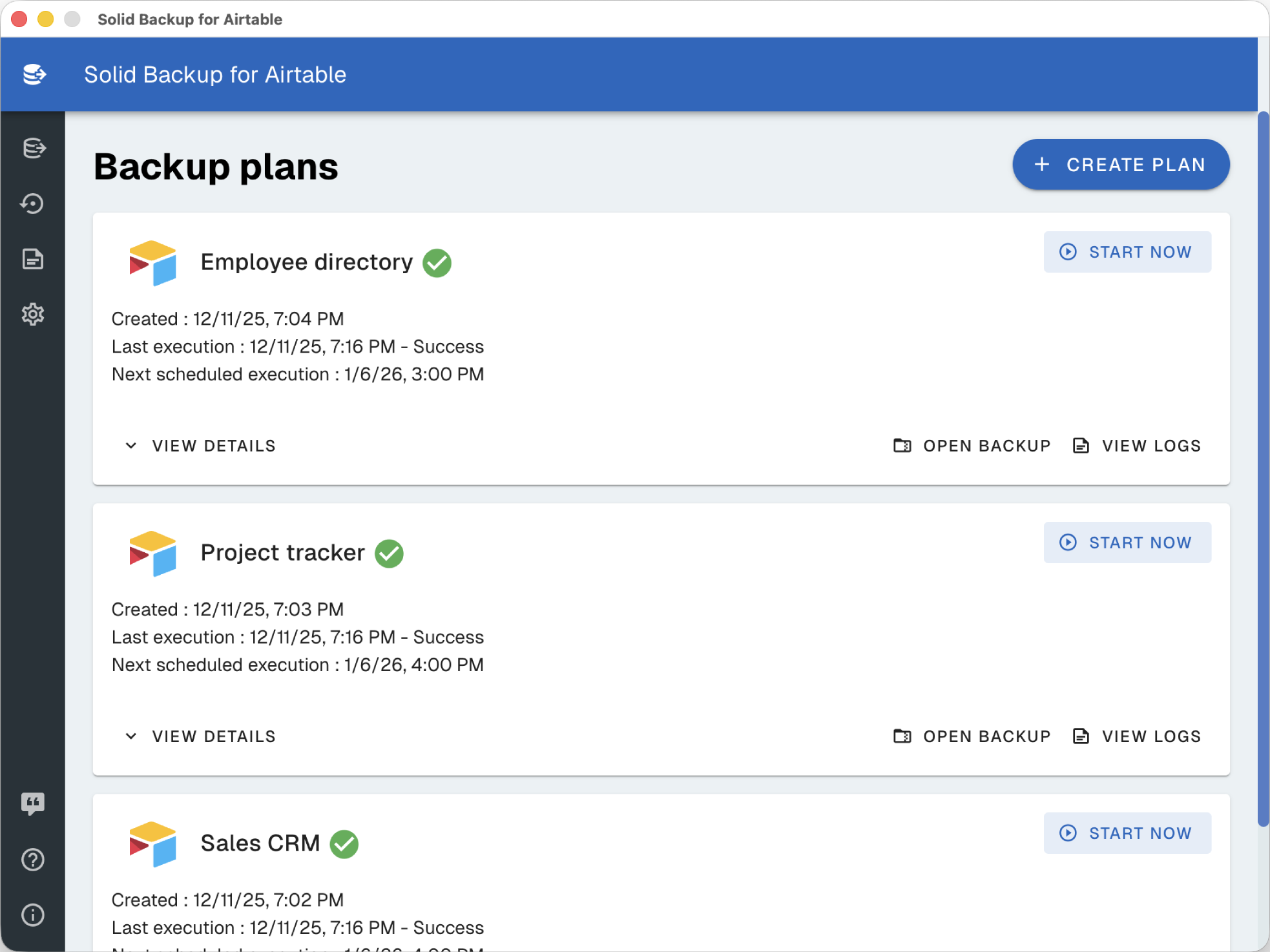
Task: Open the Backup plans sidebar icon
Action: pos(32,148)
